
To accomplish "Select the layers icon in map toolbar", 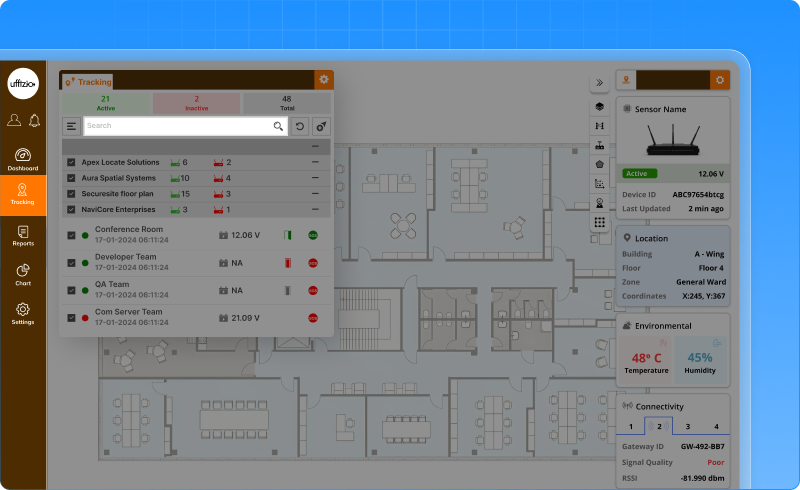I will pyautogui.click(x=600, y=106).
